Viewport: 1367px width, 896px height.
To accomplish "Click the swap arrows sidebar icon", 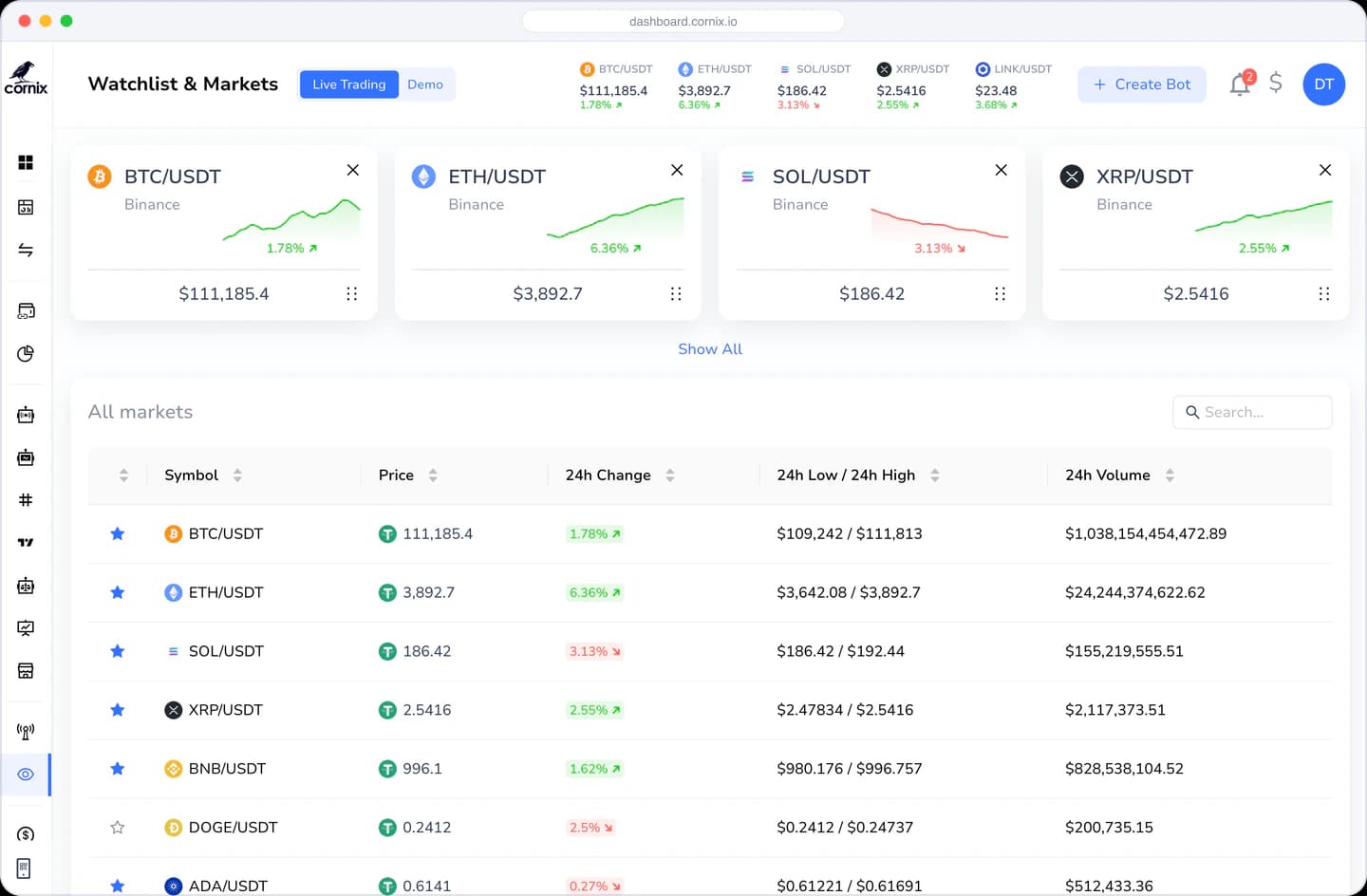I will point(26,250).
